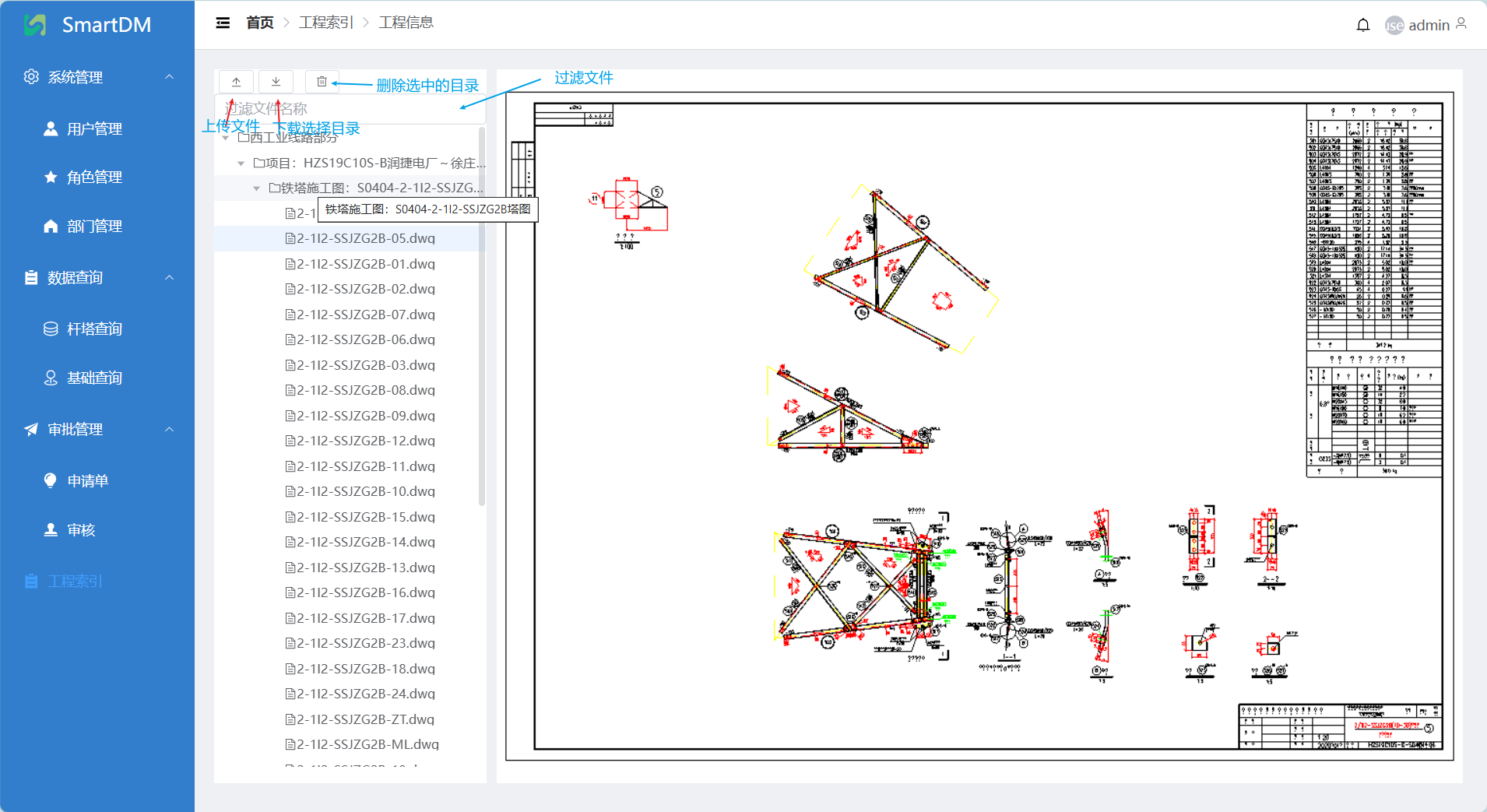1487x812 pixels.
Task: Toggle the hamburger menu collapse icon
Action: click(223, 23)
